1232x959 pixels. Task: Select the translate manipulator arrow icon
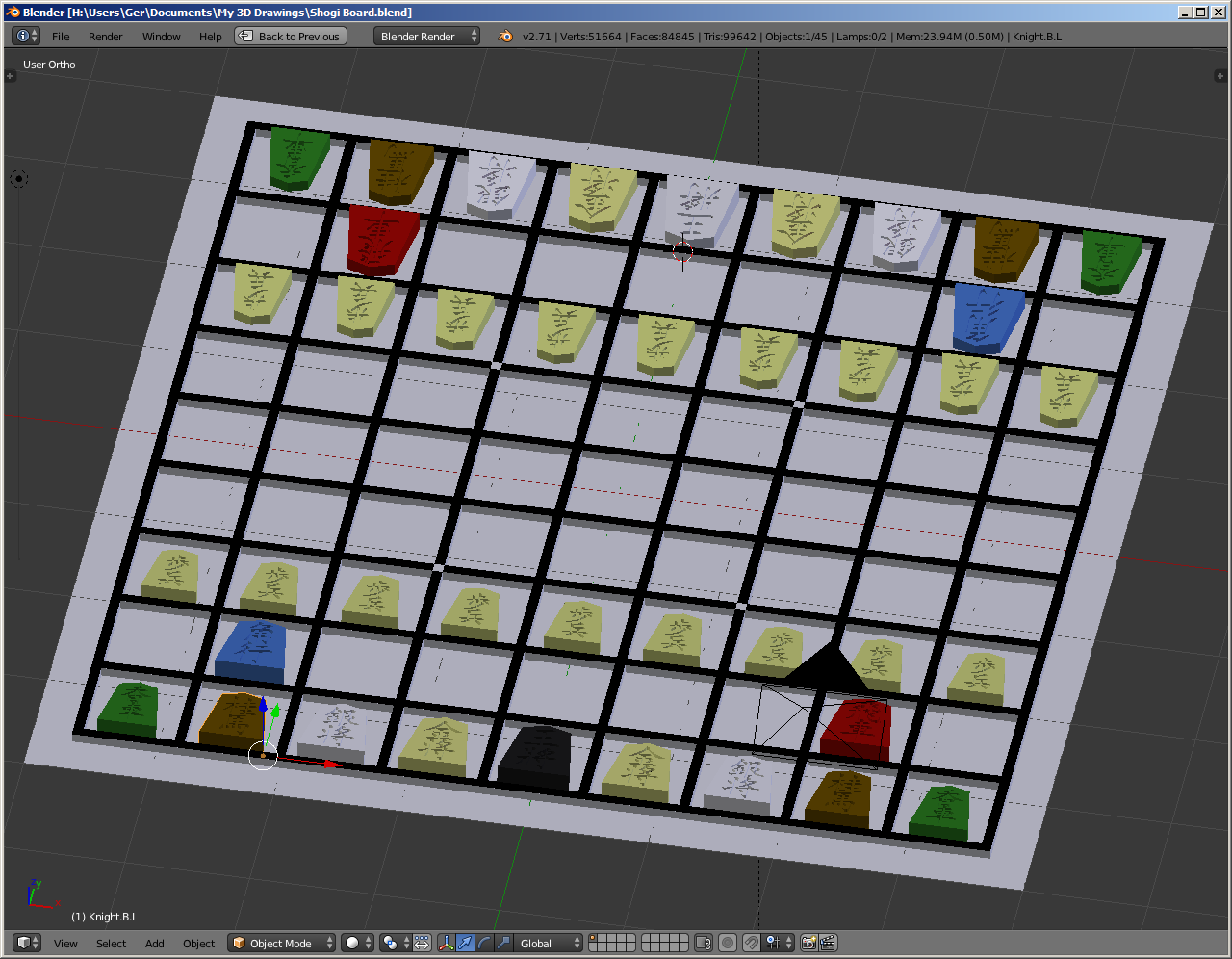pos(466,943)
